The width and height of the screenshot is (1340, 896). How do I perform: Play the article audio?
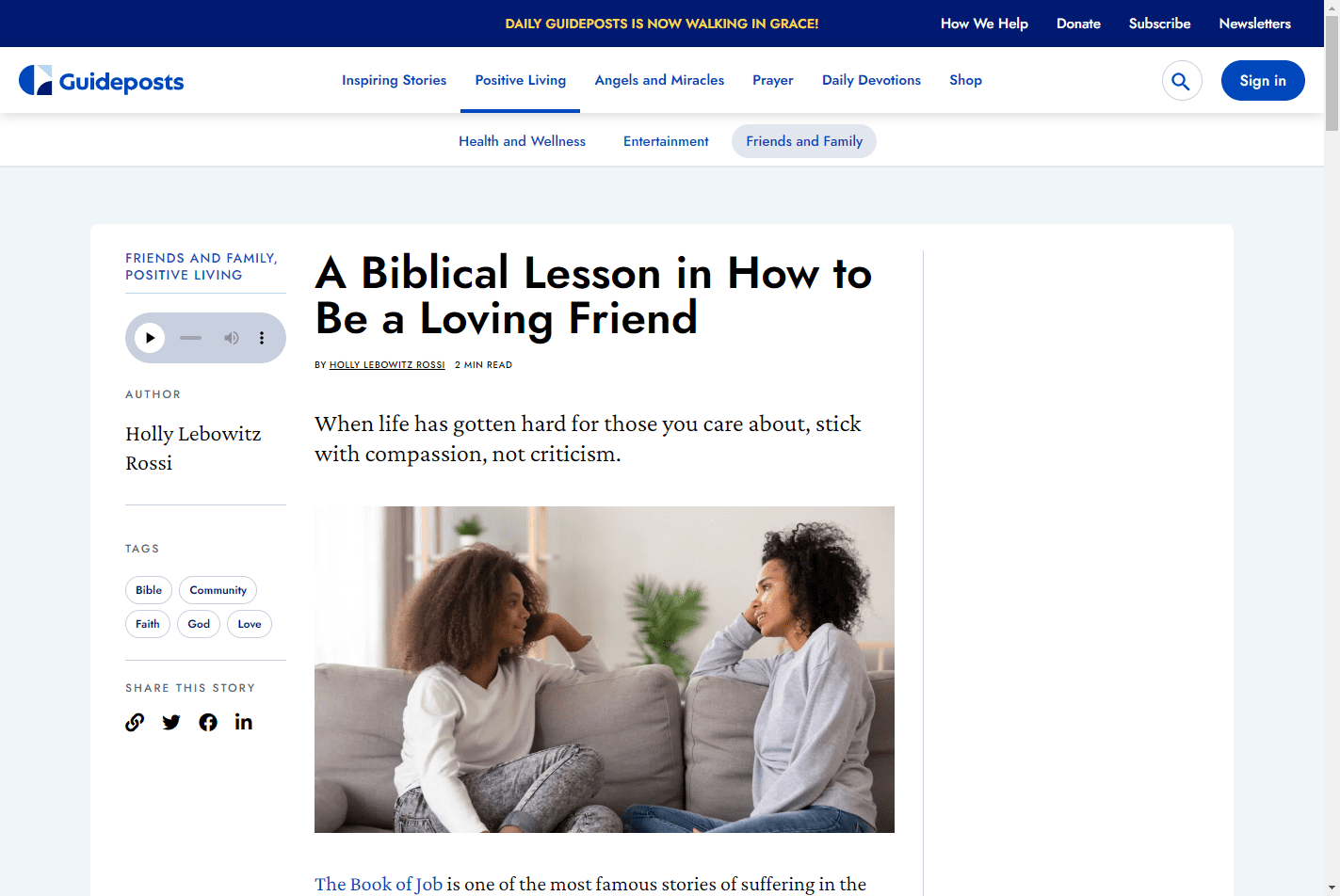tap(150, 338)
